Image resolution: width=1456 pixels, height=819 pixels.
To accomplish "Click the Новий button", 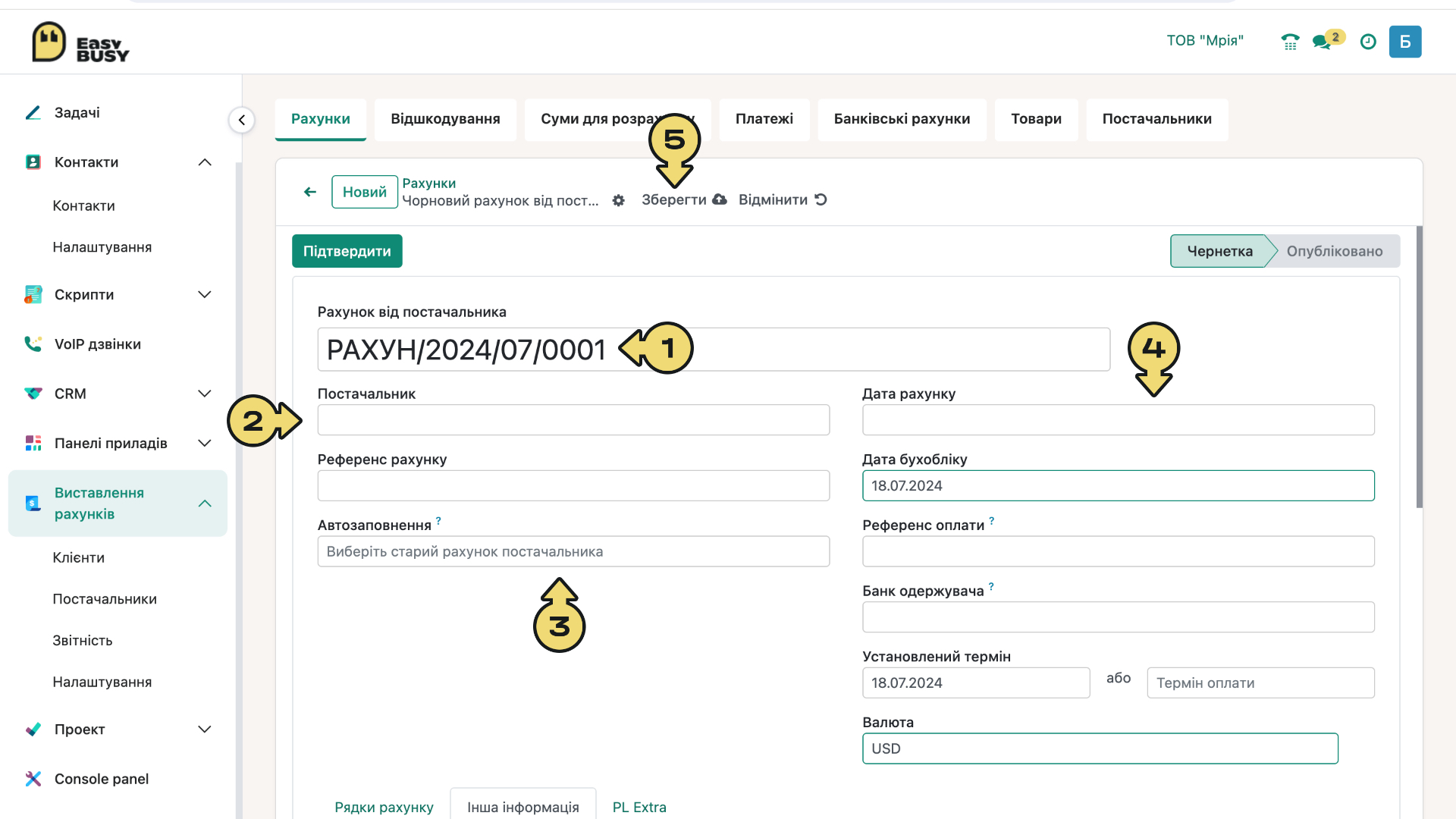I will coord(365,192).
